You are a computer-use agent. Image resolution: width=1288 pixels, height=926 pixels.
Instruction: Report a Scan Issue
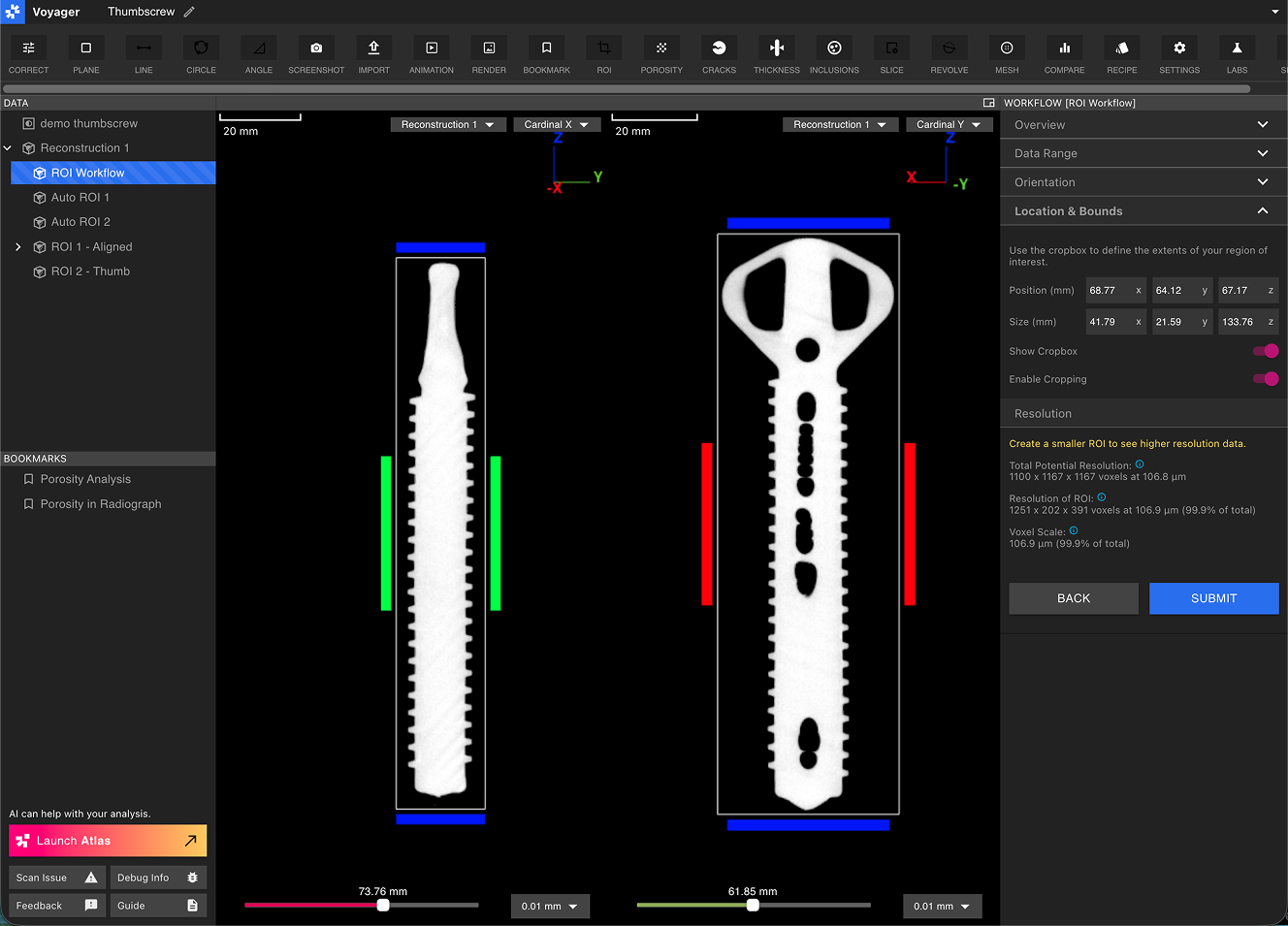[x=57, y=878]
